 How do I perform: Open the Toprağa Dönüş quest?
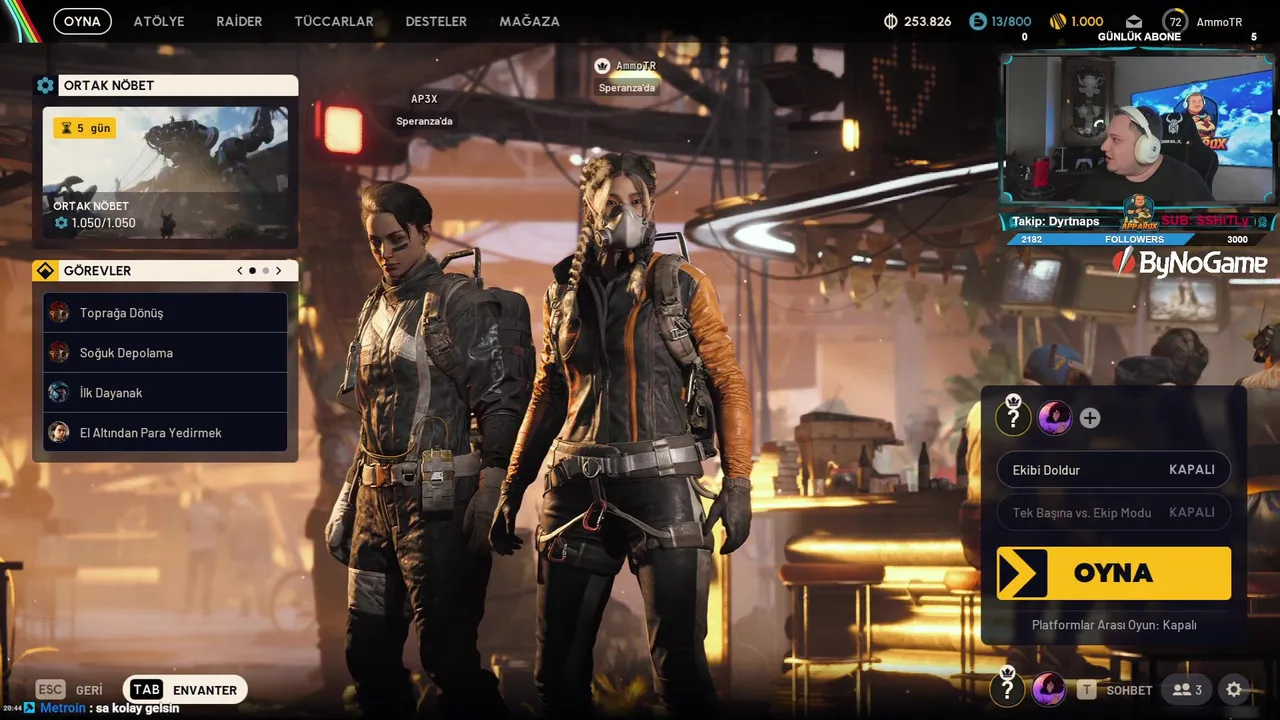[165, 313]
